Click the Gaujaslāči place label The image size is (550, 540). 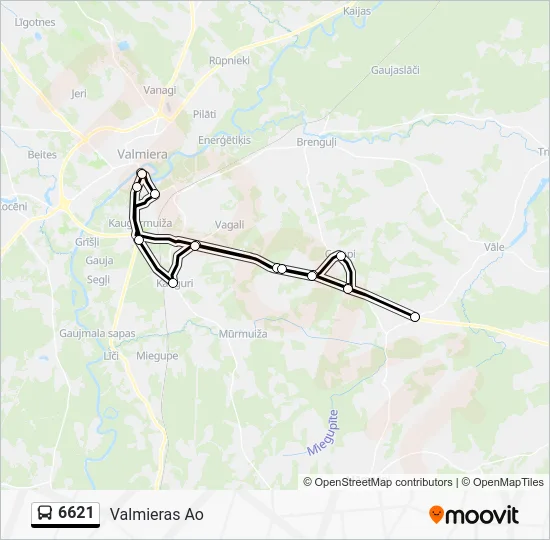pyautogui.click(x=395, y=70)
